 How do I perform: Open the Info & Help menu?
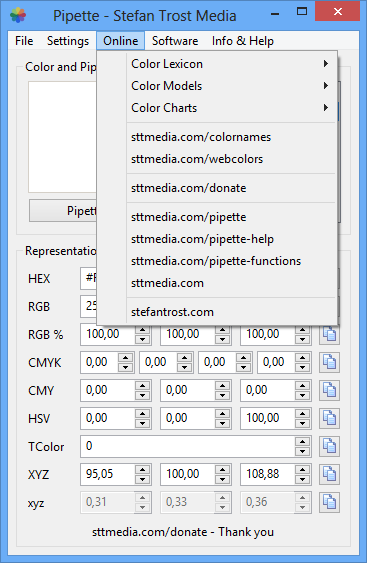point(243,41)
